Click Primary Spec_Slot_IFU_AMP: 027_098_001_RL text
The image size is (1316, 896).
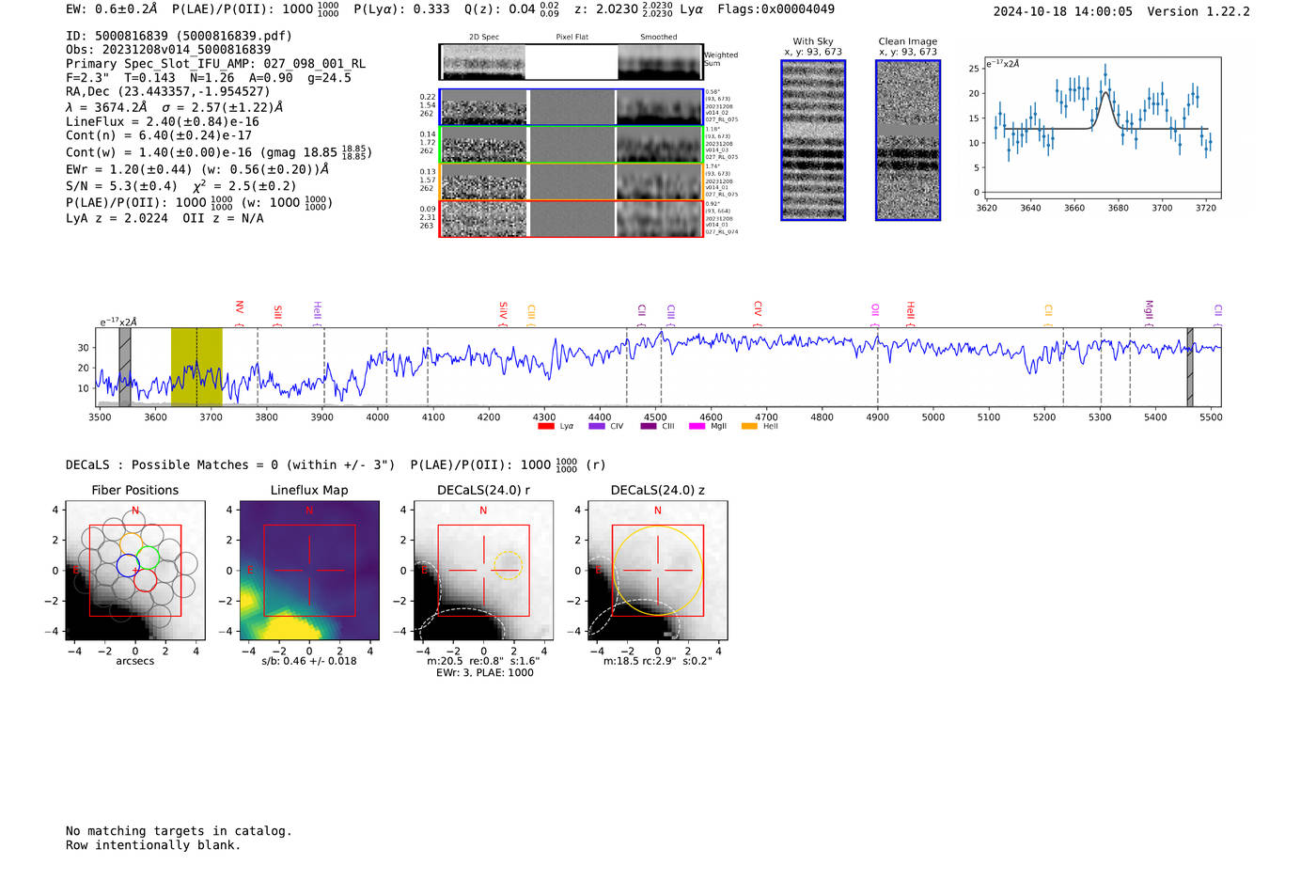pos(215,64)
